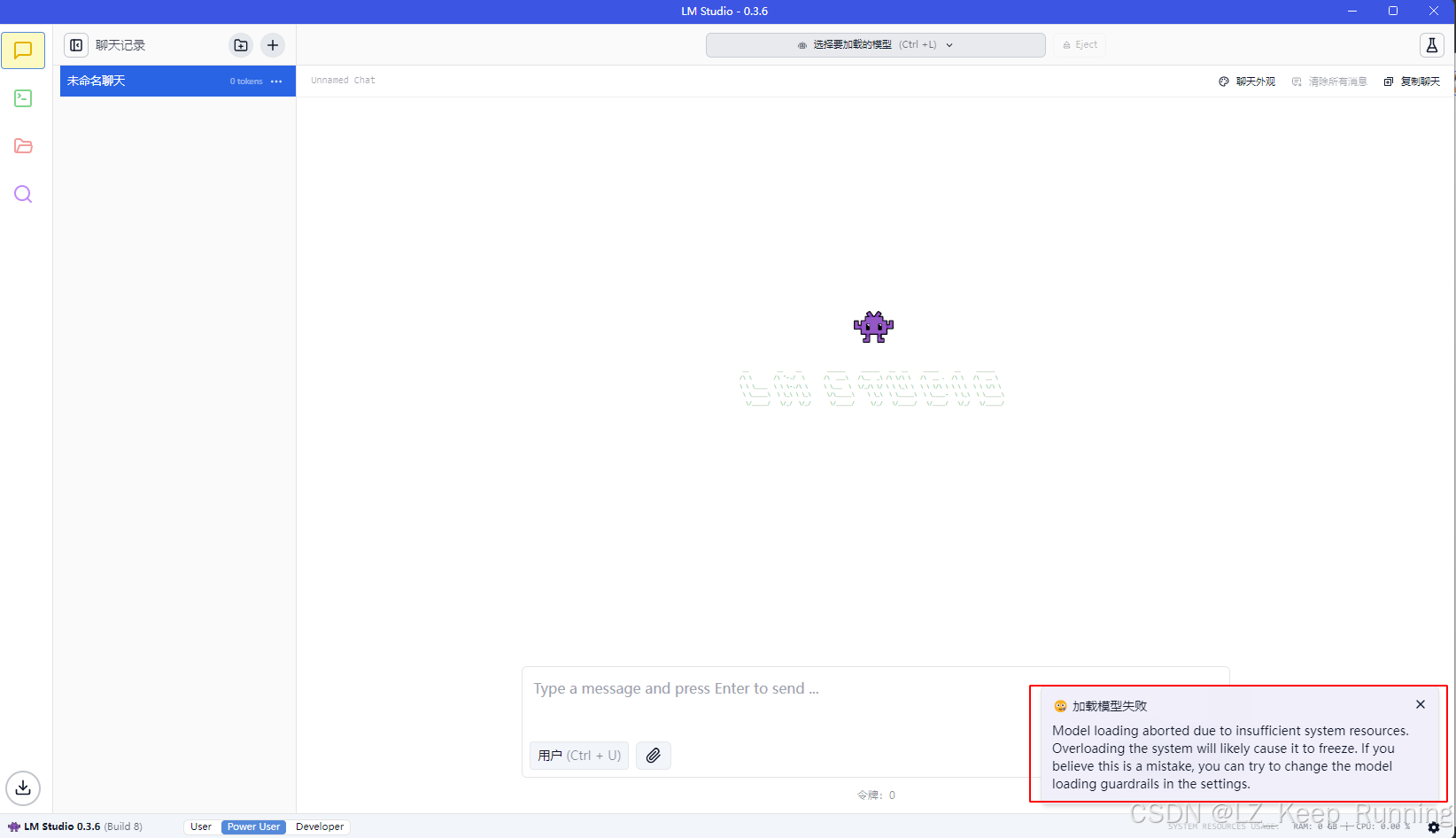1456x838 pixels.
Task: Open My Models folder icon
Action: pos(23,146)
